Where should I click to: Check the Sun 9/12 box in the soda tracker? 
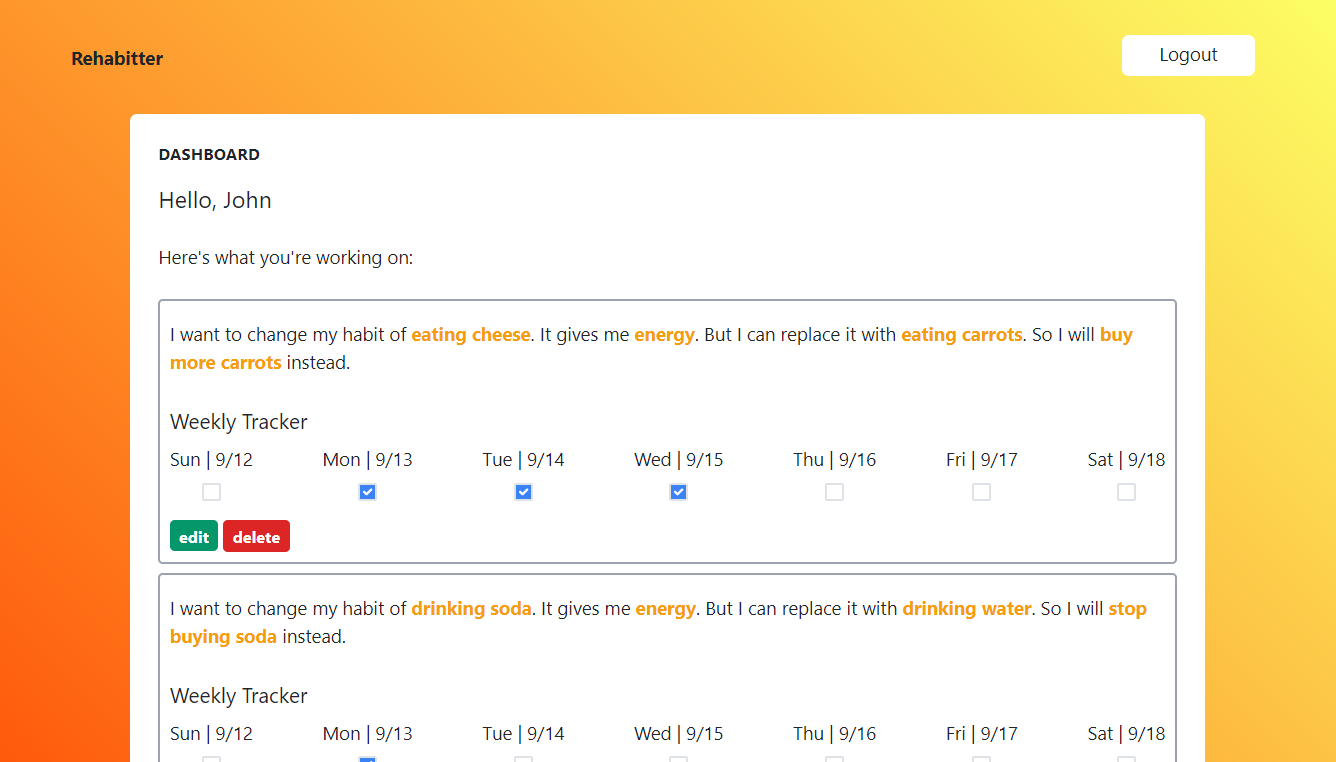(x=211, y=760)
